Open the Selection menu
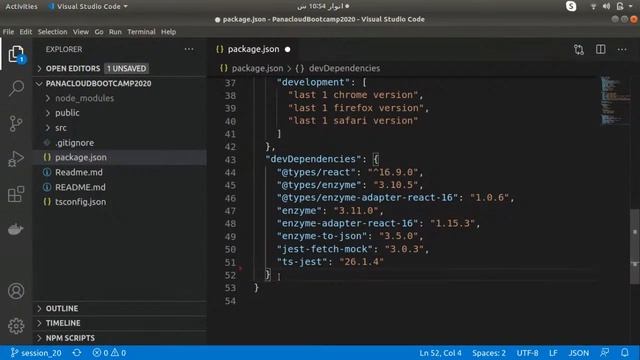Viewport: 640px width, 360px height. (52, 32)
